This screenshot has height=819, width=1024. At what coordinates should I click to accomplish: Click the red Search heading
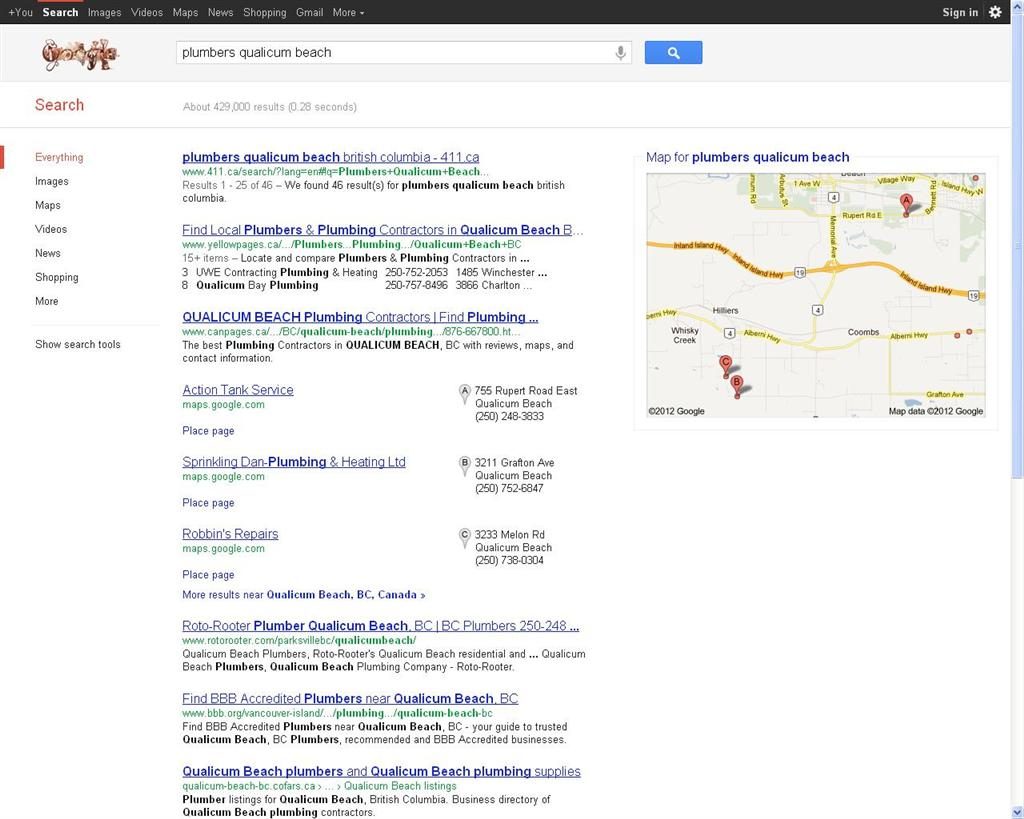(59, 105)
